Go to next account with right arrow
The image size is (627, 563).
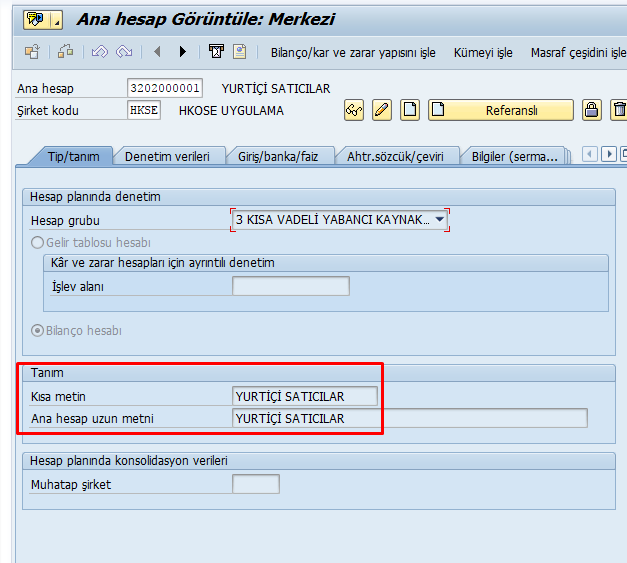(183, 52)
